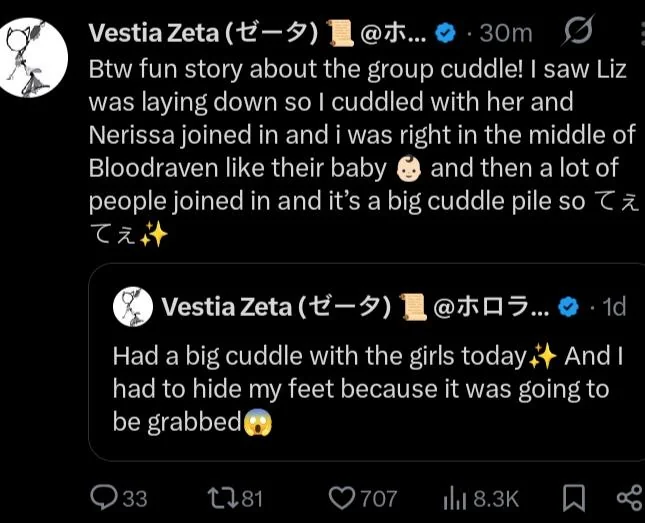645x523 pixels.
Task: Click the quoted tweet's 1d timestamp
Action: click(611, 306)
